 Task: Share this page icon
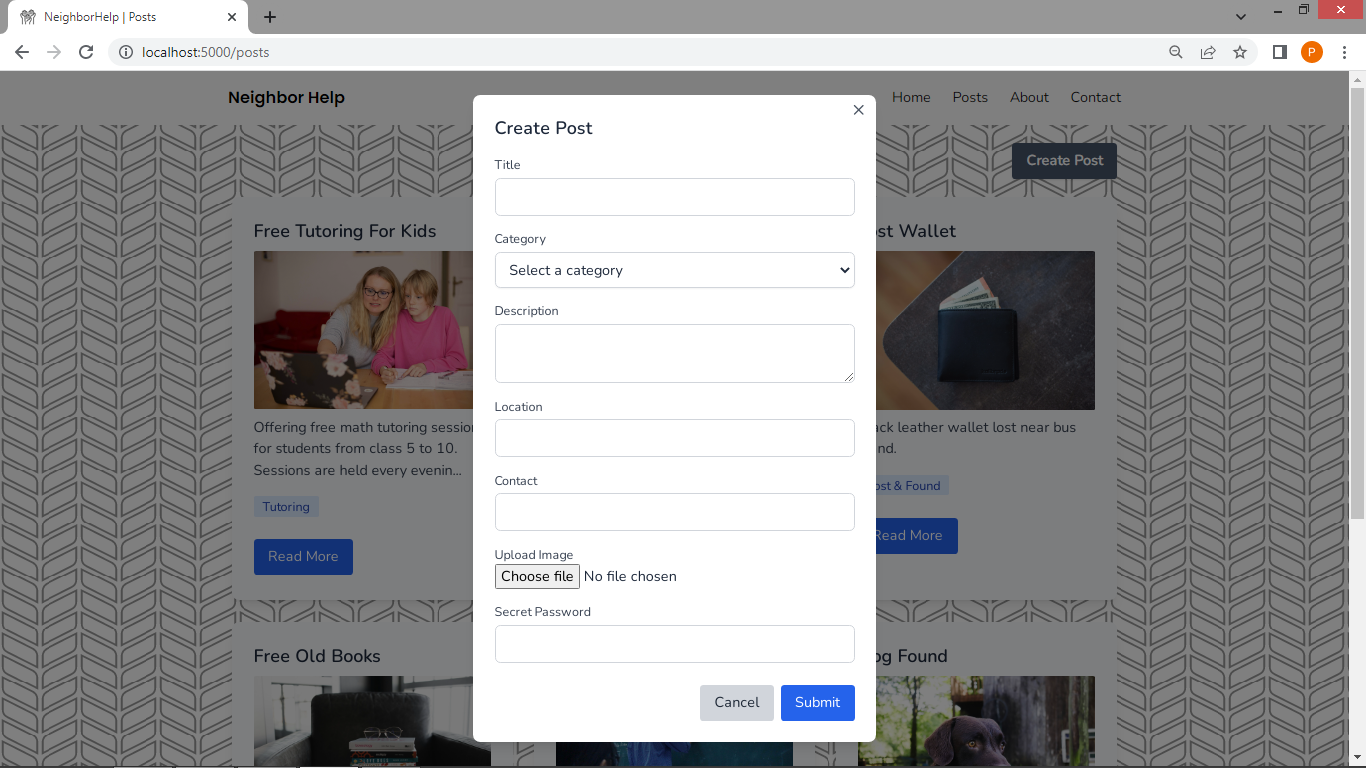click(x=1208, y=52)
